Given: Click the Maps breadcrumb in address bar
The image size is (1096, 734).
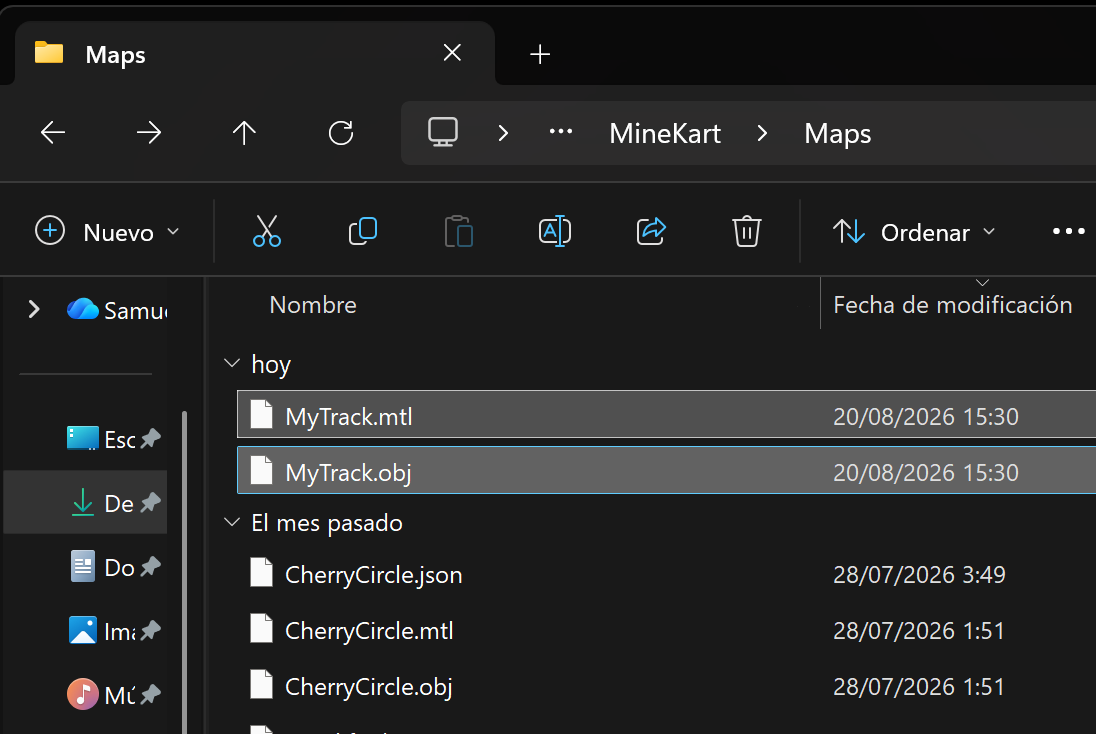Looking at the screenshot, I should [x=837, y=133].
